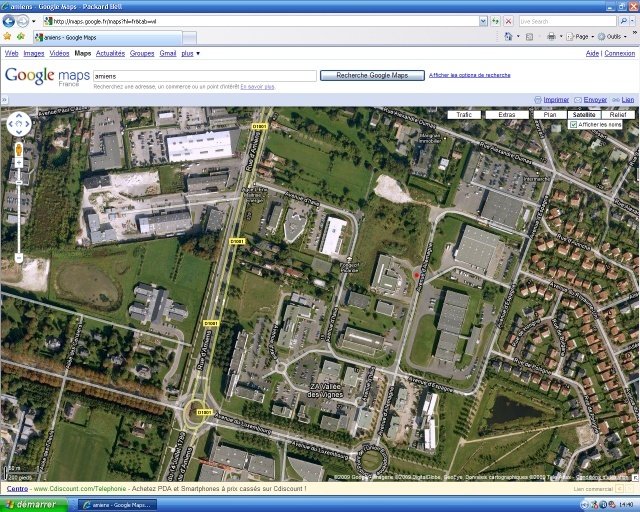Click the browser back arrow button
Viewport: 640px width, 512px height.
[x=9, y=20]
